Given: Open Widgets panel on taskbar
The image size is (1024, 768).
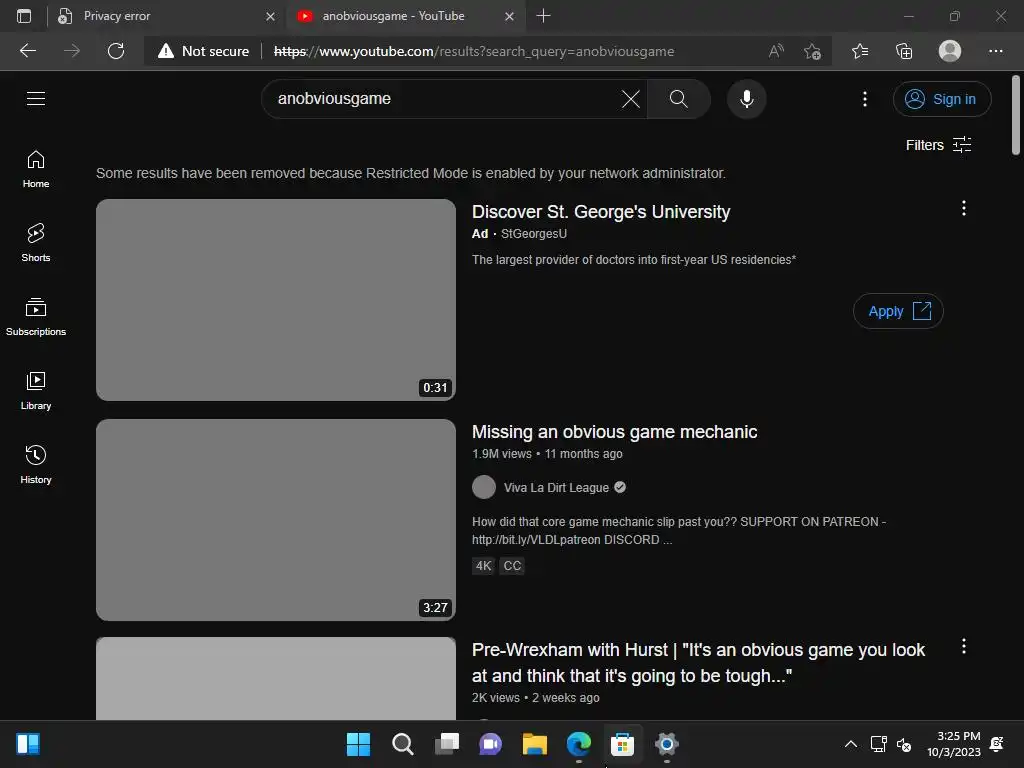Looking at the screenshot, I should coord(27,744).
